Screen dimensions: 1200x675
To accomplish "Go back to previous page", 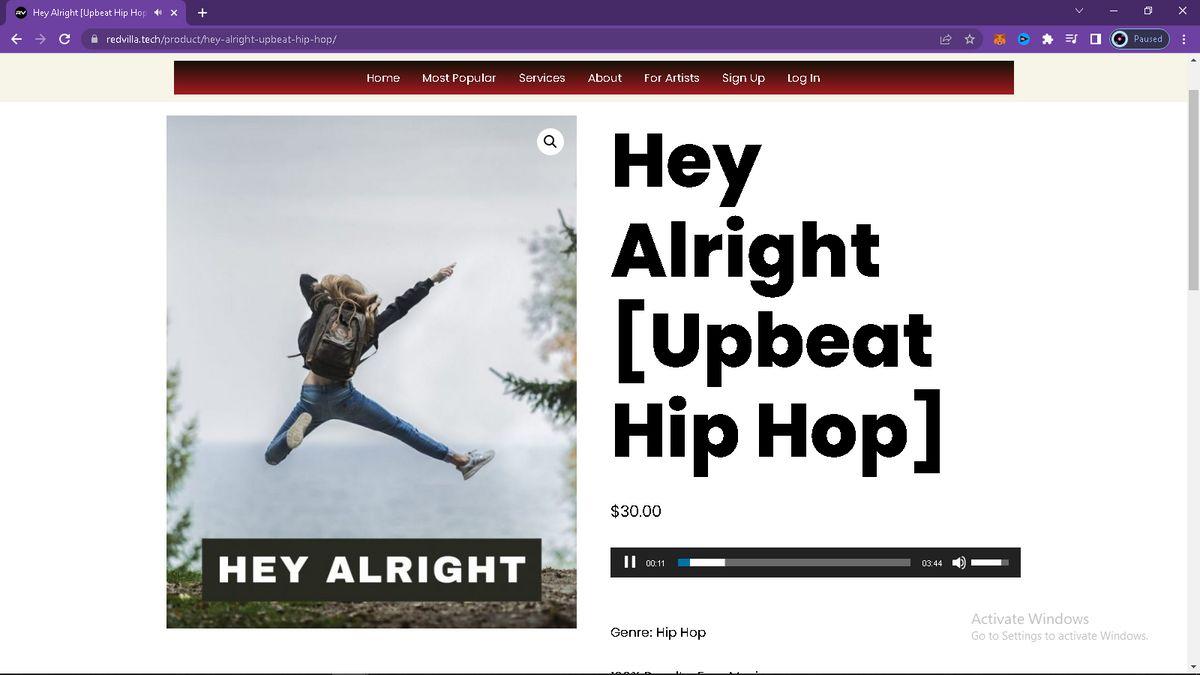I will (x=16, y=39).
